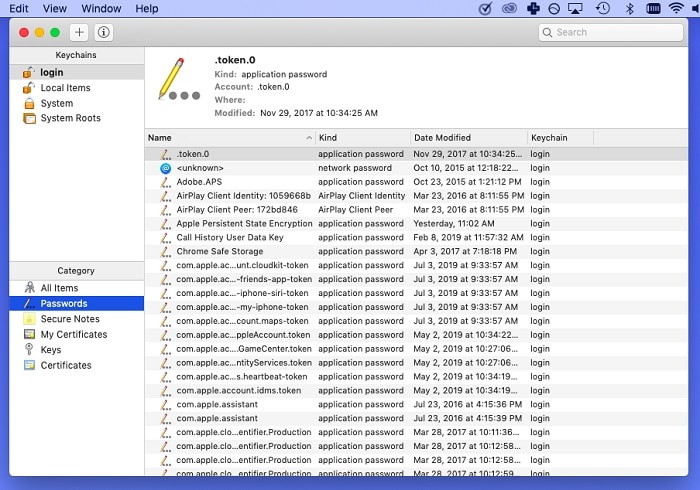
Task: Click the My Certificates icon
Action: [x=29, y=334]
